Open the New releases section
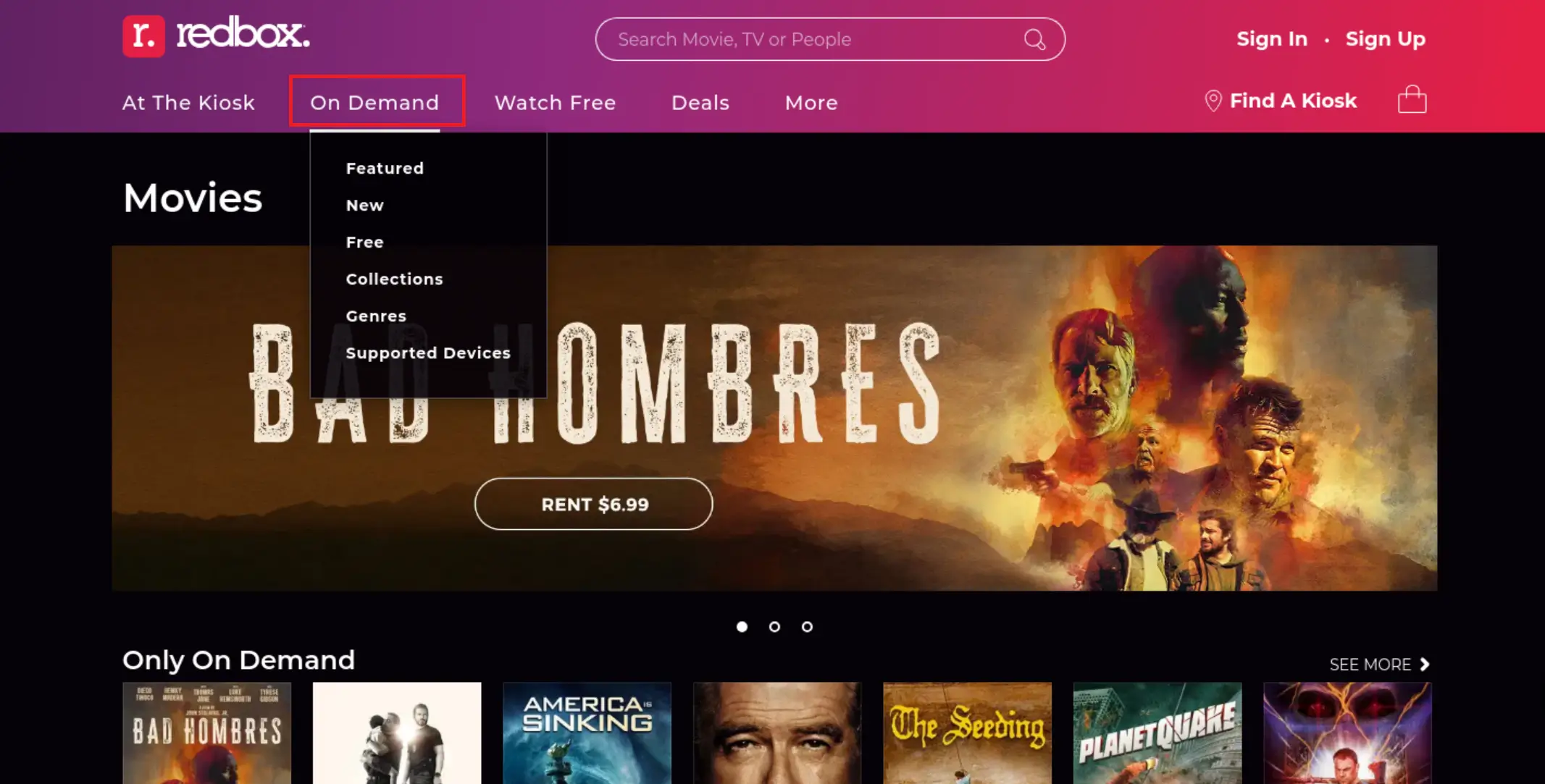 point(364,205)
